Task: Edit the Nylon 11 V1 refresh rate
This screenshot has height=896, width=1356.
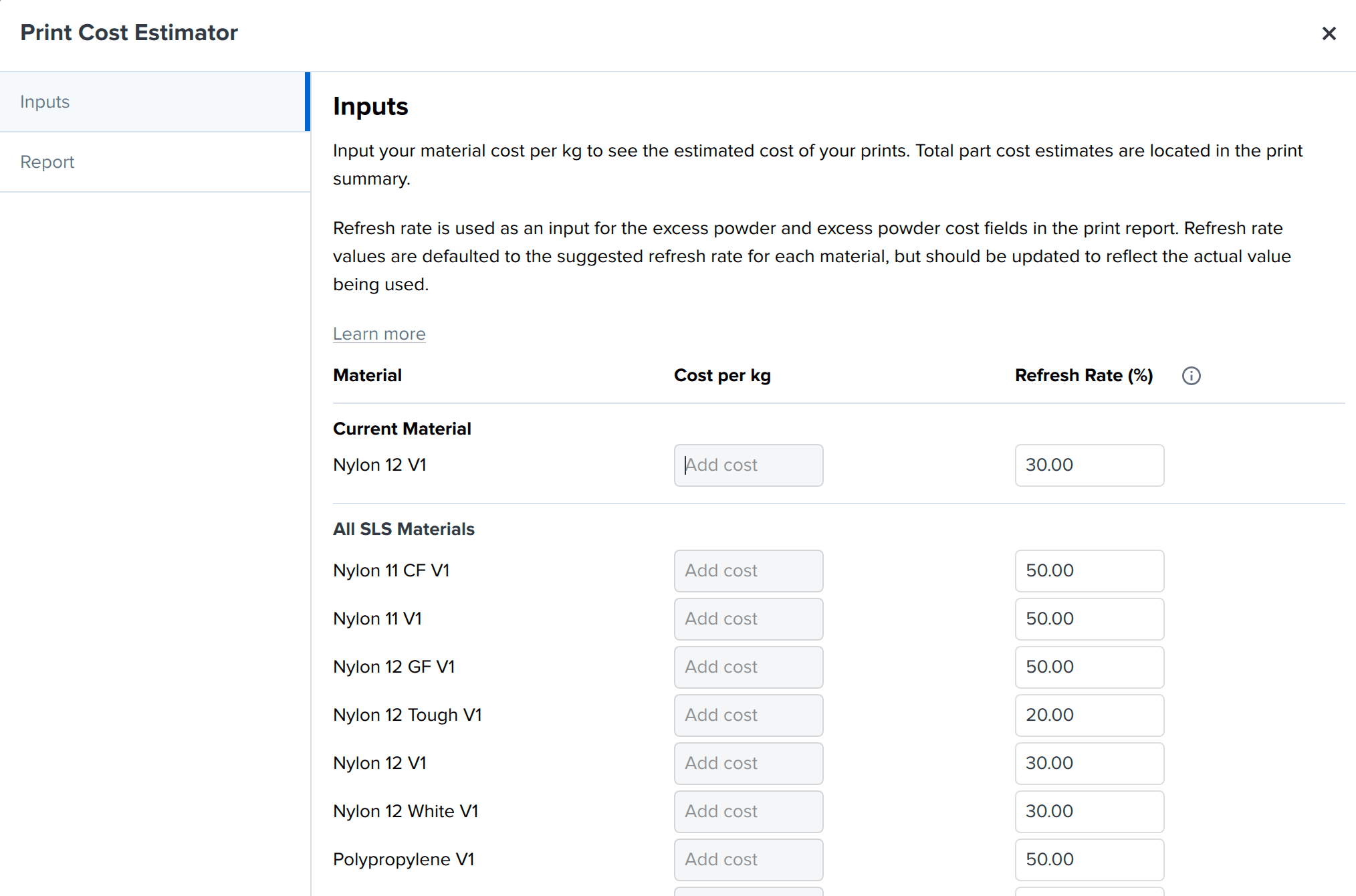Action: [1089, 619]
